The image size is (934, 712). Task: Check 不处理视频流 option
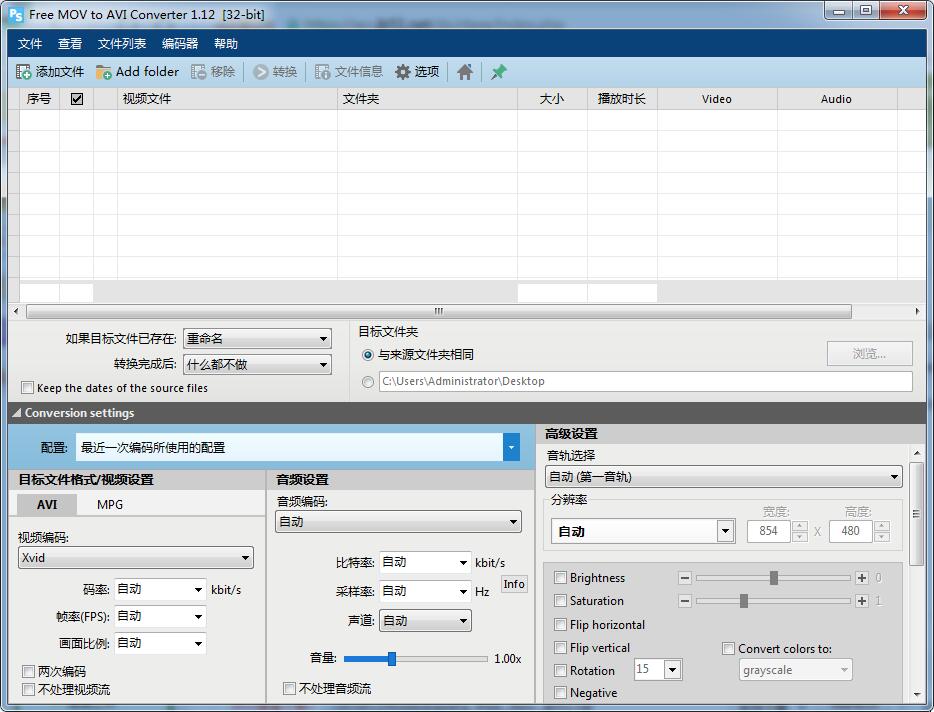point(28,689)
